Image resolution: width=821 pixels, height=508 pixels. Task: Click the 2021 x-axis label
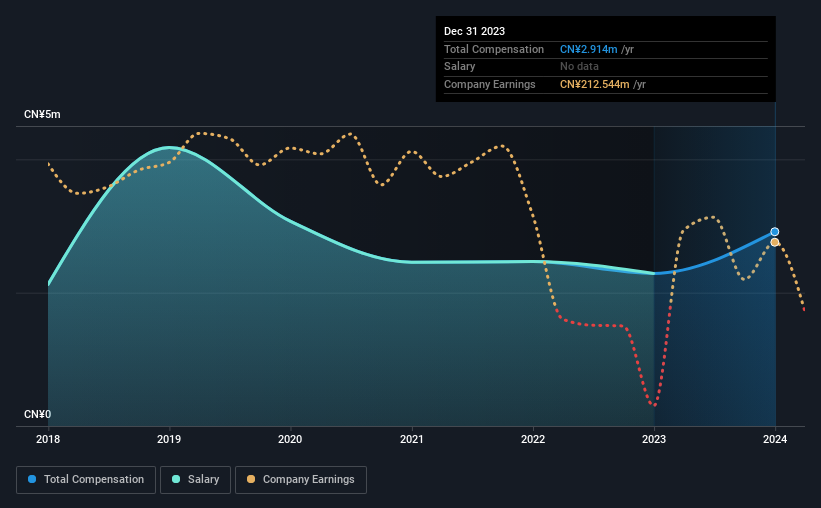point(412,439)
